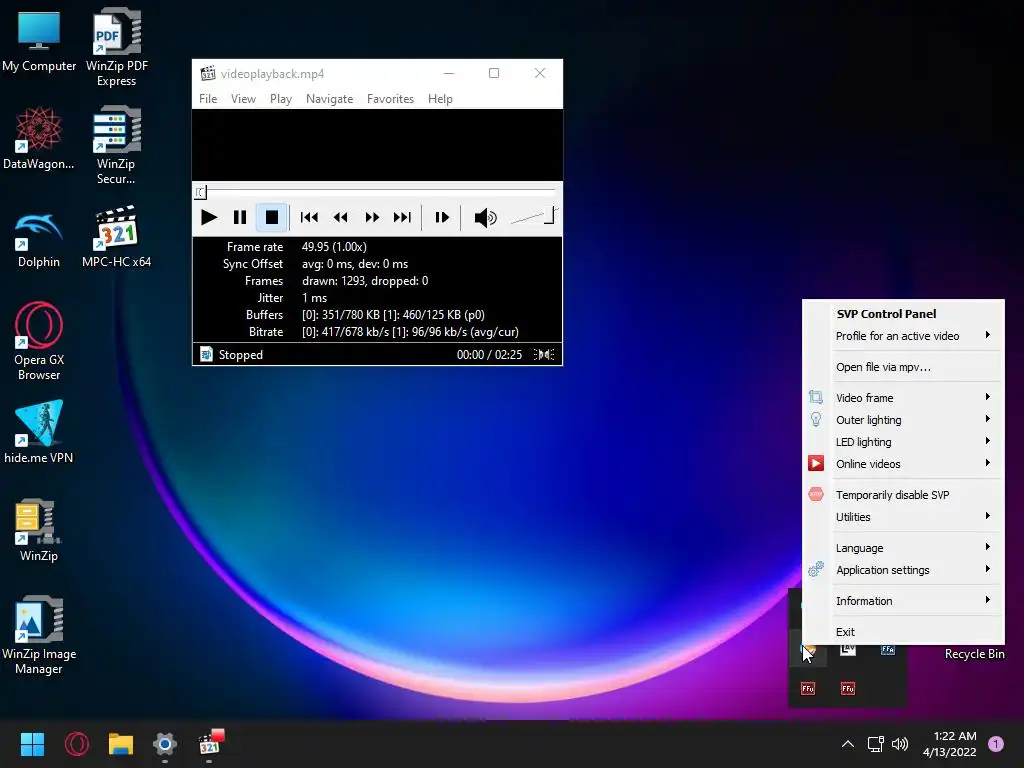The height and width of the screenshot is (768, 1024).
Task: Click Temporarily disable SVP
Action: pos(903,495)
